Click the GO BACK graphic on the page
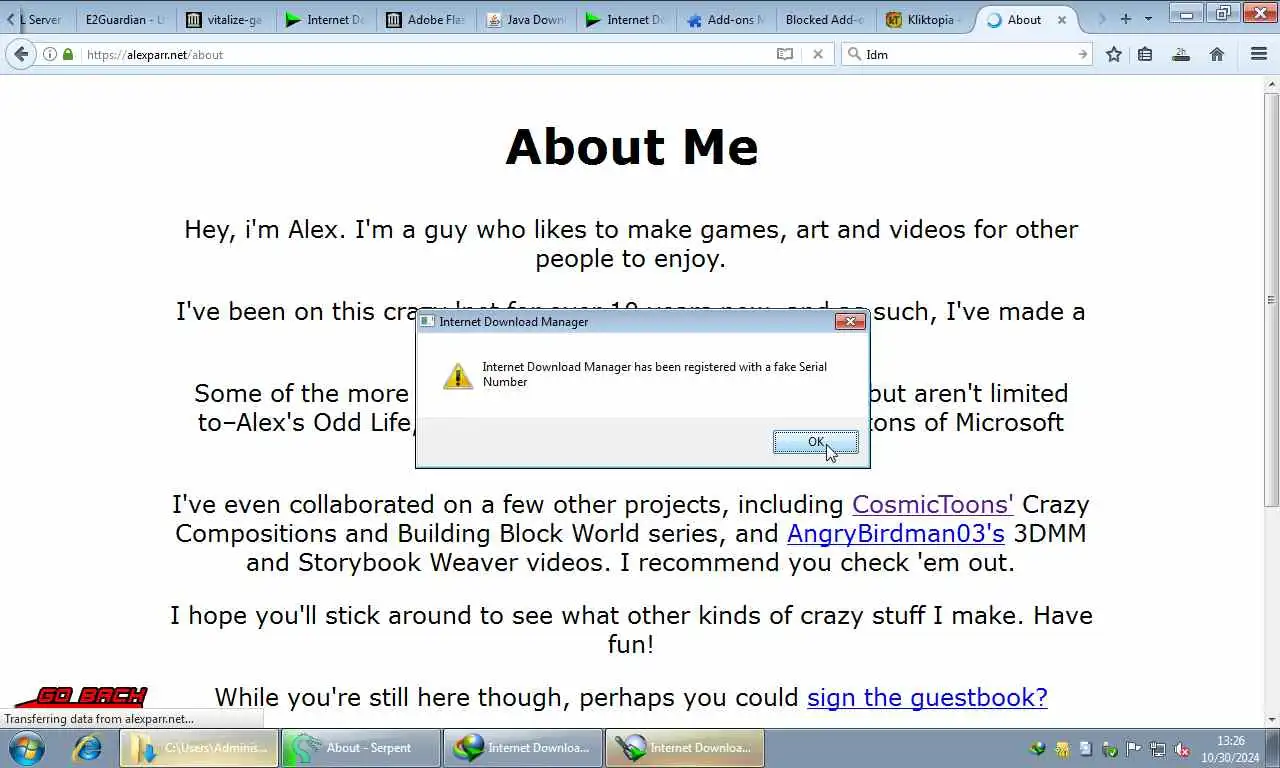Screen dimensions: 1280x768 [x=82, y=696]
